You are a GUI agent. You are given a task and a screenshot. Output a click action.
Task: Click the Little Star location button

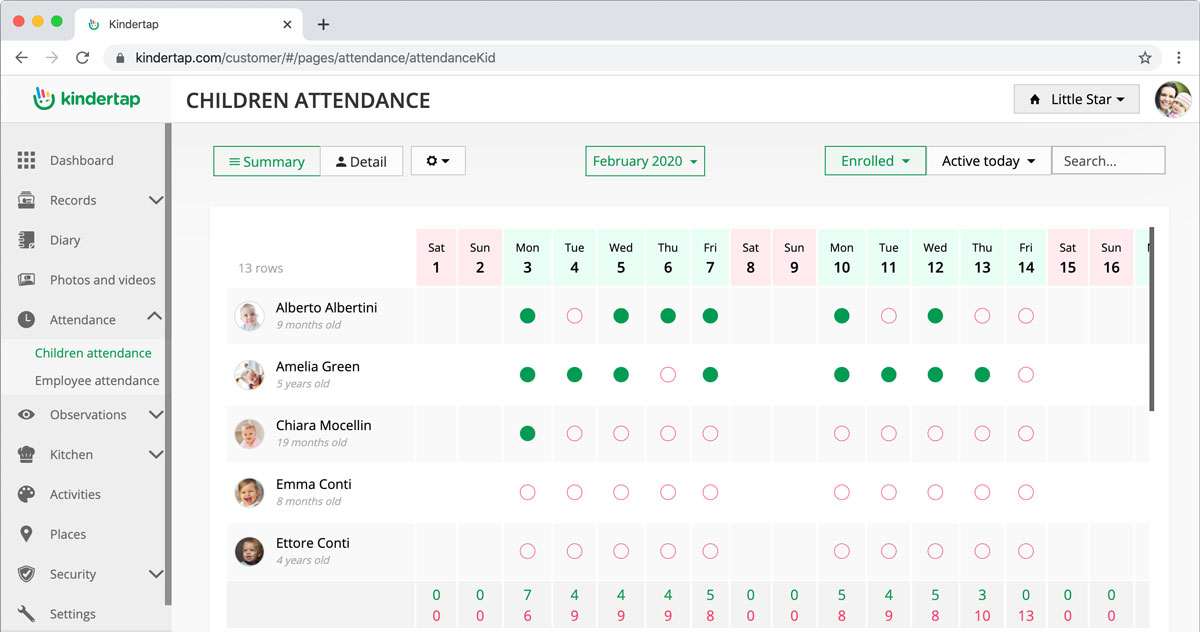(1076, 99)
